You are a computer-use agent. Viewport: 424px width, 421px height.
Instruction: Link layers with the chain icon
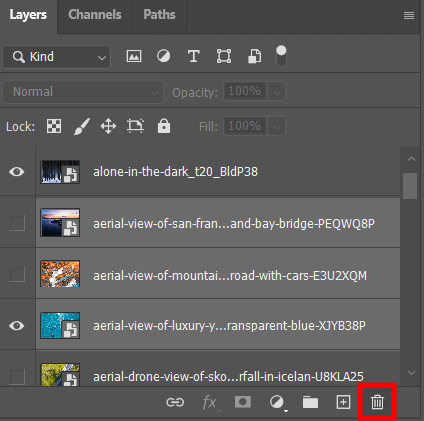[175, 402]
